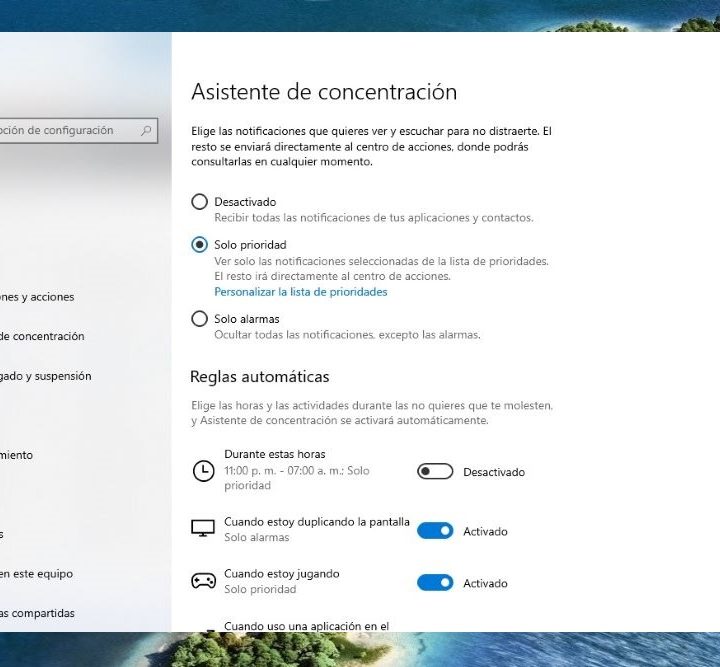720x667 pixels.
Task: Click the monitor icon for duplicating screen
Action: (203, 528)
